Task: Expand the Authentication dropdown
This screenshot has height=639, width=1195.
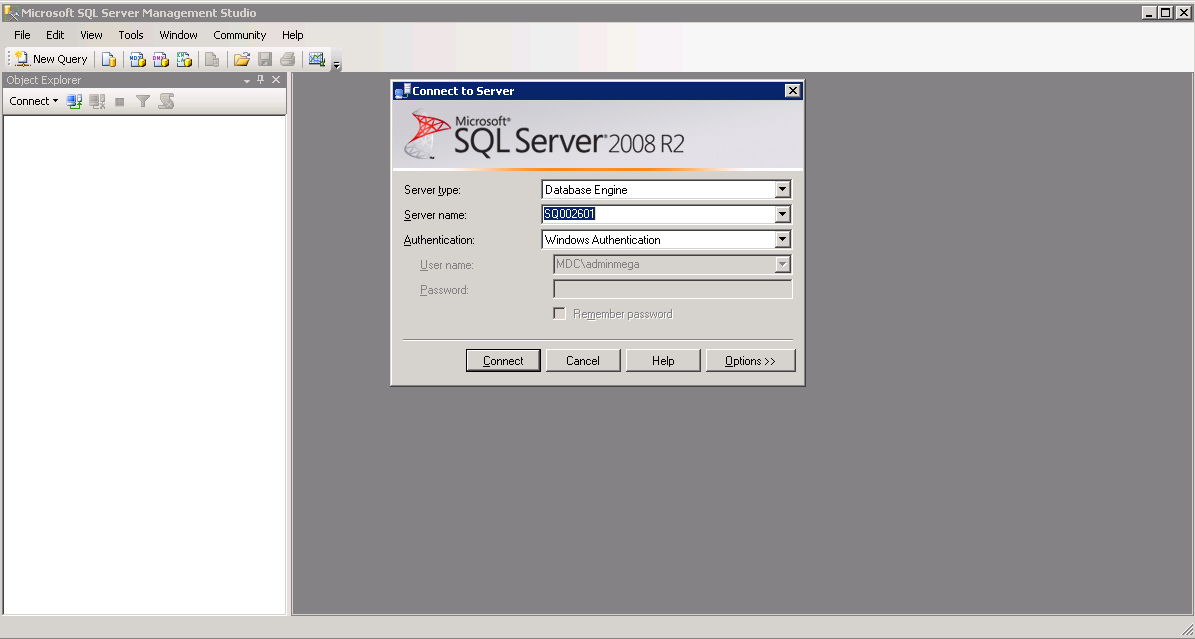Action: (x=782, y=240)
